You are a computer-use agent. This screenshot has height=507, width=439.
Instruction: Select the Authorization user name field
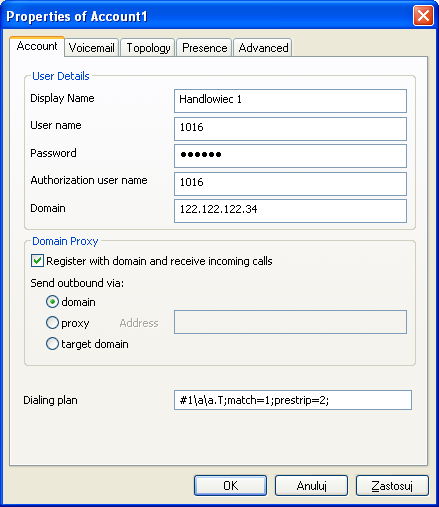pos(290,184)
